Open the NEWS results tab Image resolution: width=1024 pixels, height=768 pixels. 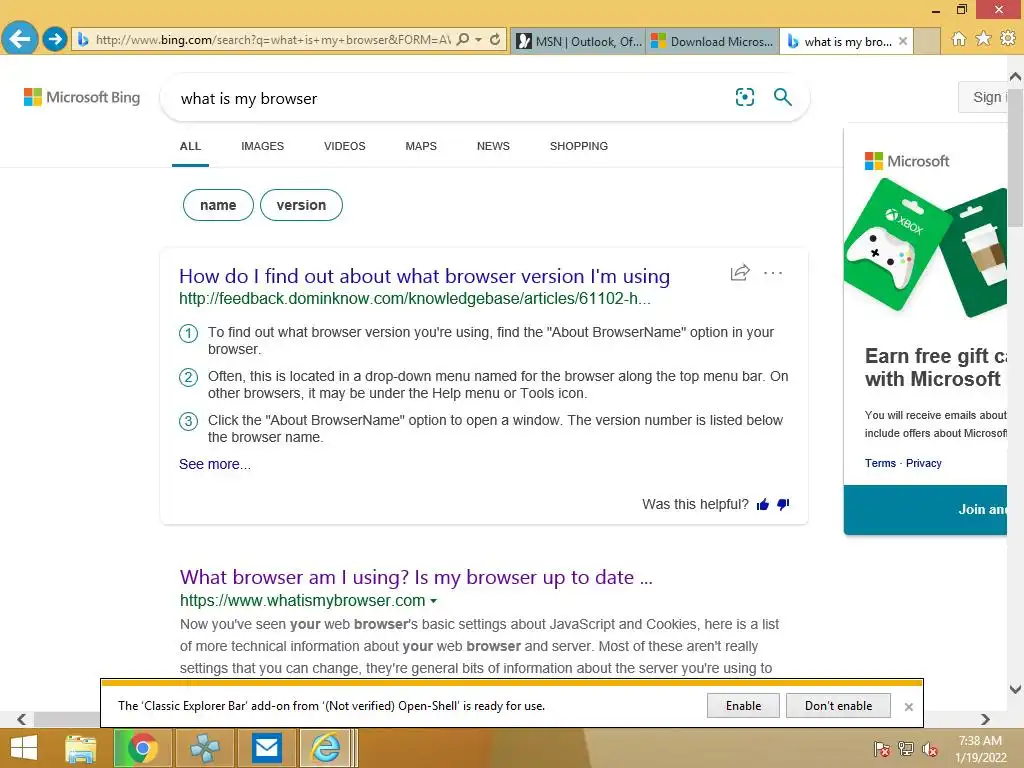(493, 146)
